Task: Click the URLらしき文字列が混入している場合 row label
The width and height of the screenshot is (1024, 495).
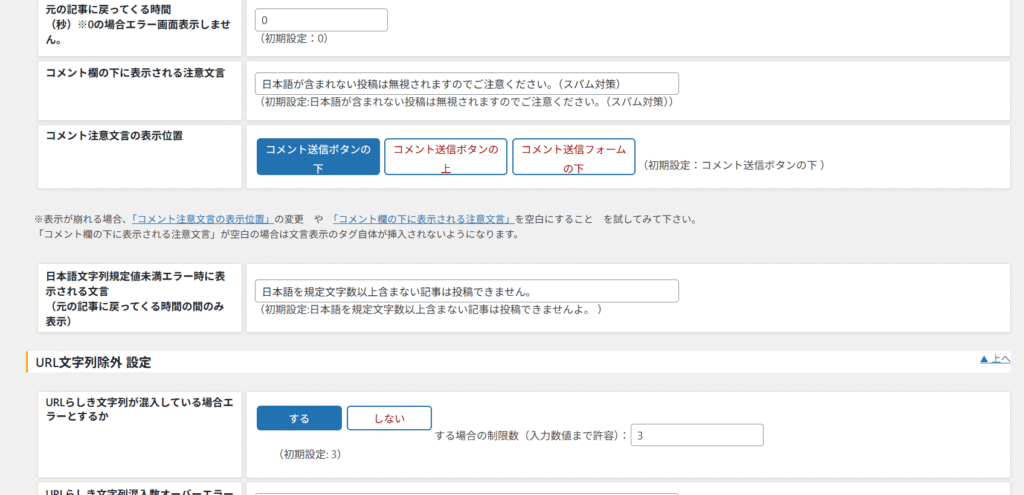Action: tap(140, 408)
